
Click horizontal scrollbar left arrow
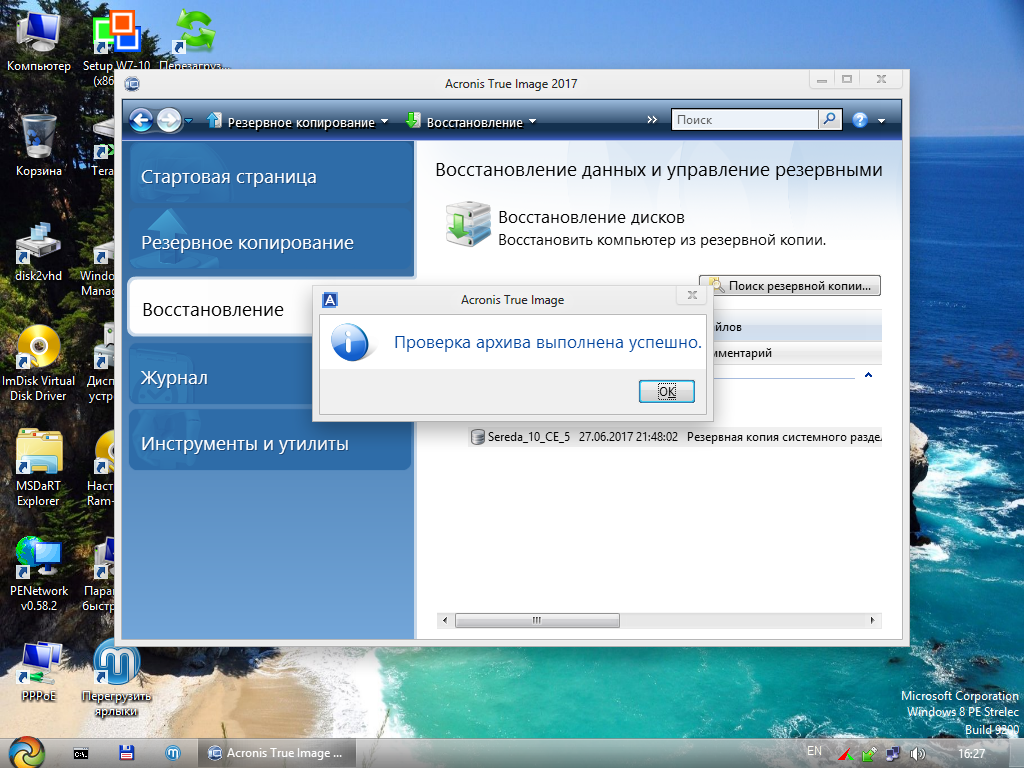pos(445,620)
